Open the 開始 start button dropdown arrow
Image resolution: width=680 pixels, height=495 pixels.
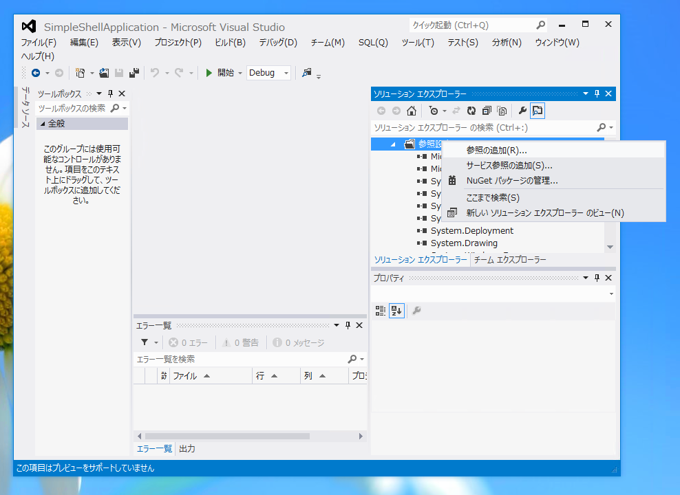(x=240, y=73)
